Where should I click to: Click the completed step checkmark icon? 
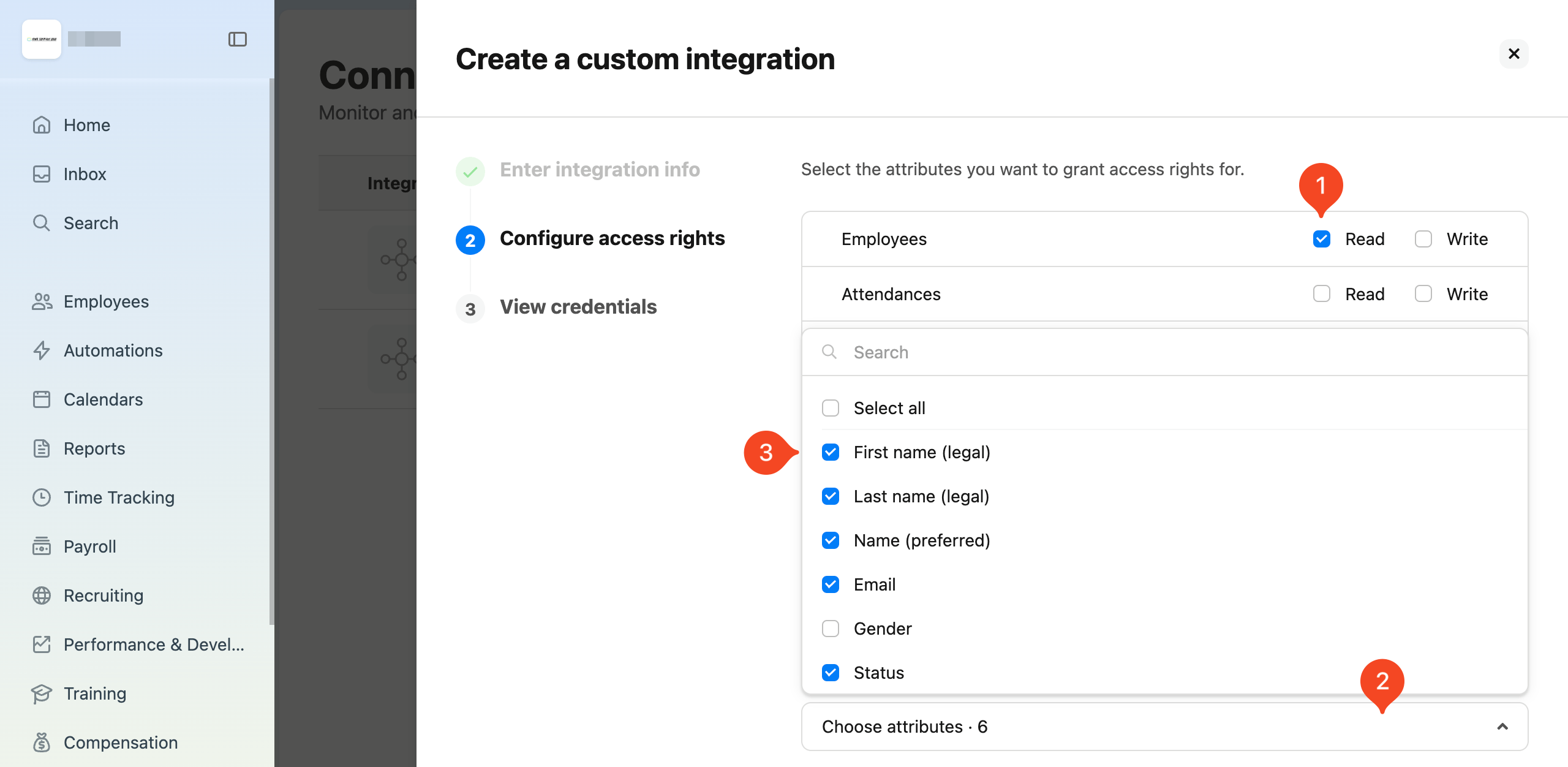(x=470, y=172)
